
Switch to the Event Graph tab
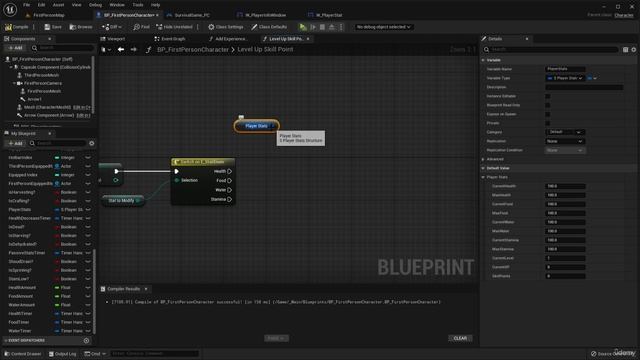pos(170,39)
